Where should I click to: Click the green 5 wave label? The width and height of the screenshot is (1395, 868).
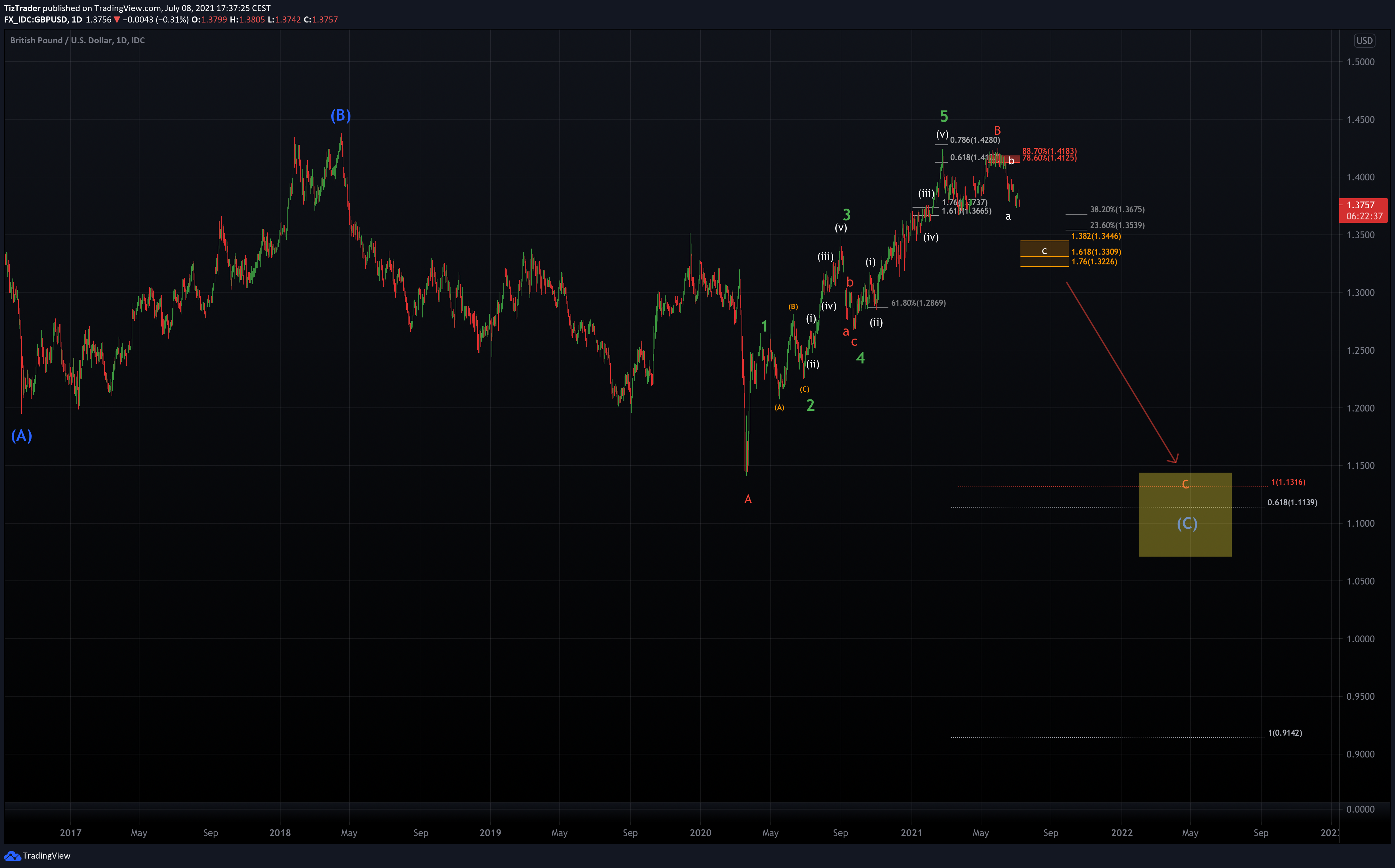click(x=944, y=117)
